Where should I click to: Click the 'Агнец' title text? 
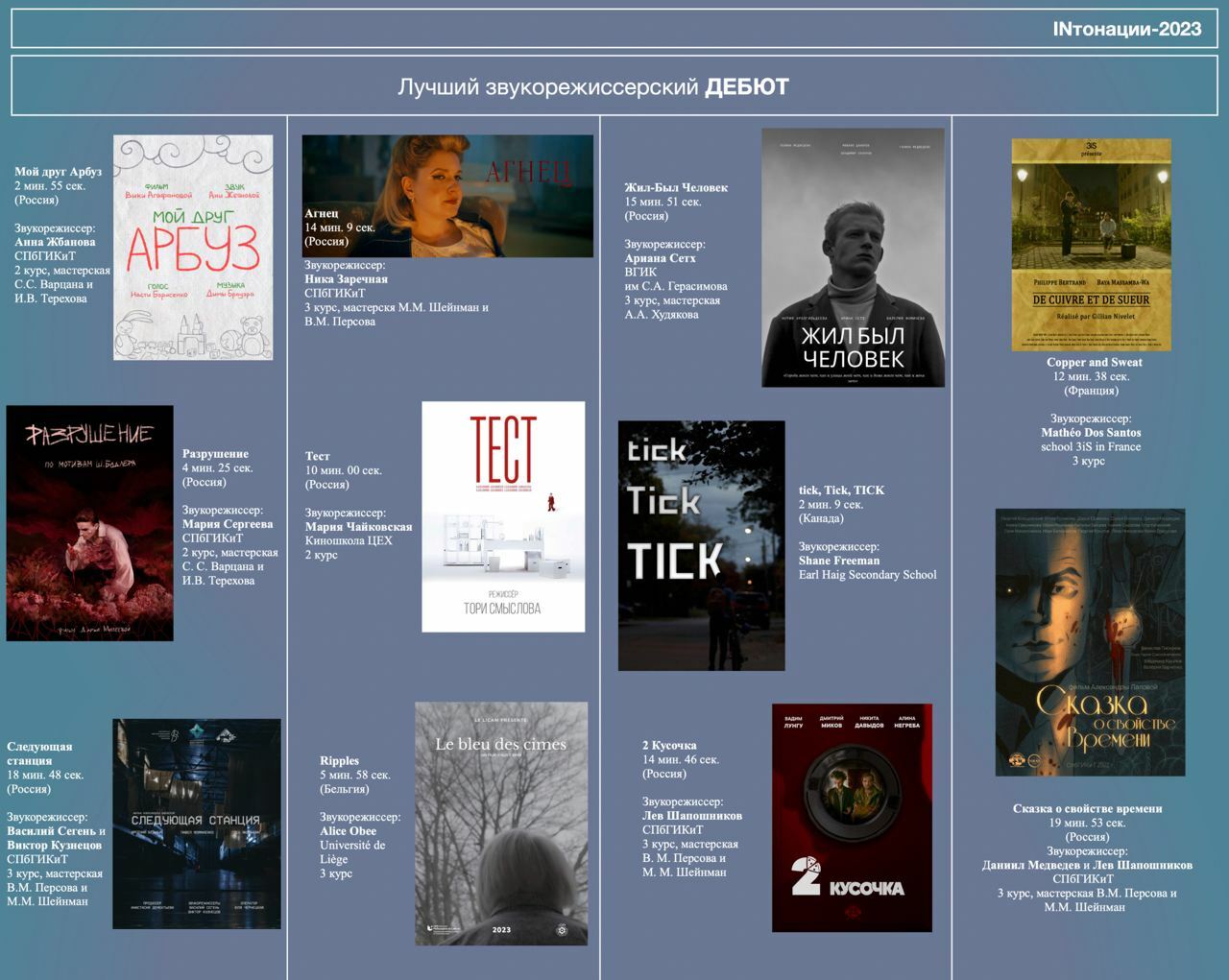(x=322, y=213)
